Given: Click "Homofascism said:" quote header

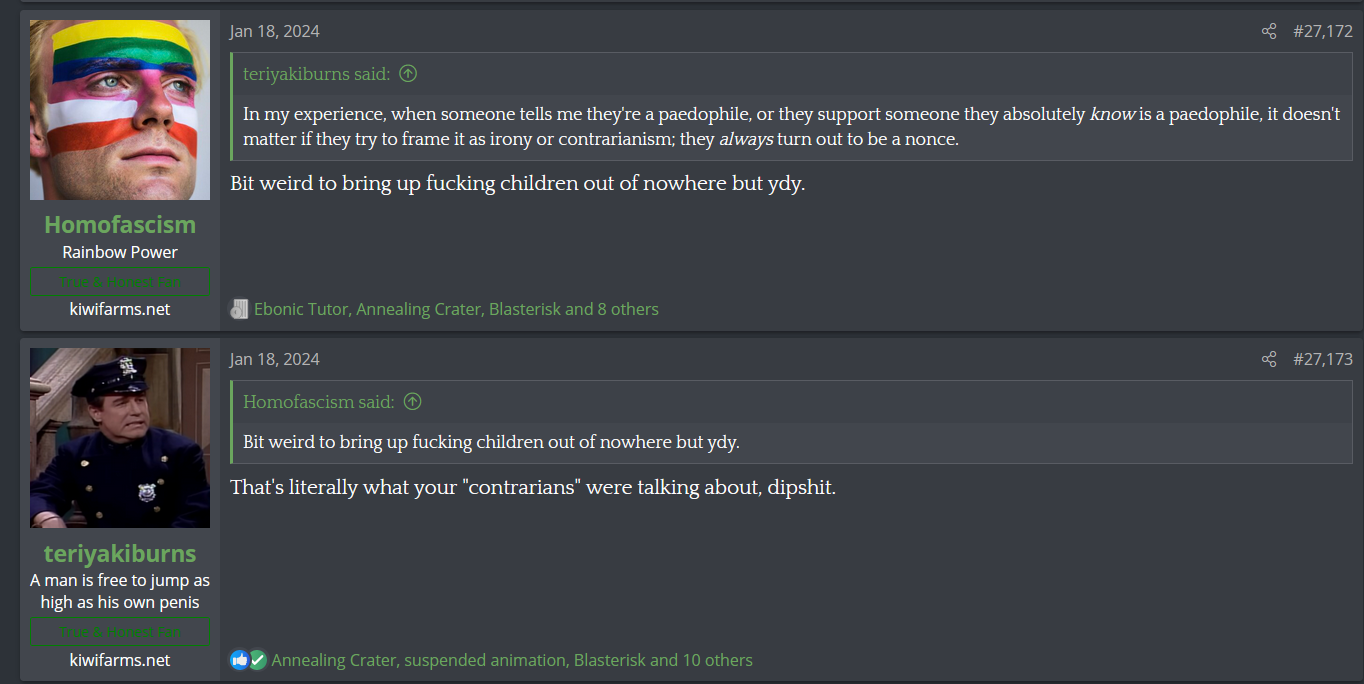Looking at the screenshot, I should [318, 401].
